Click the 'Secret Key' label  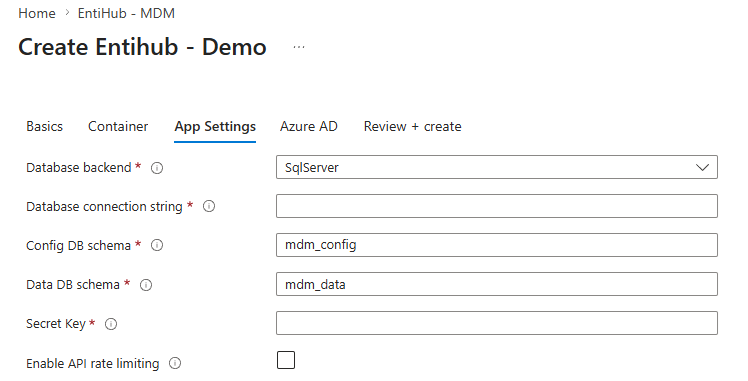56,324
